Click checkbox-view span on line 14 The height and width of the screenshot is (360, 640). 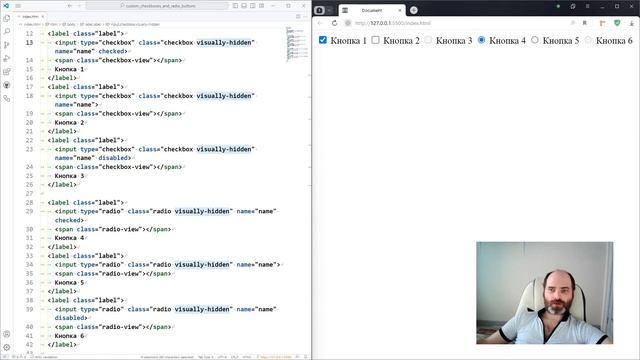(118, 60)
